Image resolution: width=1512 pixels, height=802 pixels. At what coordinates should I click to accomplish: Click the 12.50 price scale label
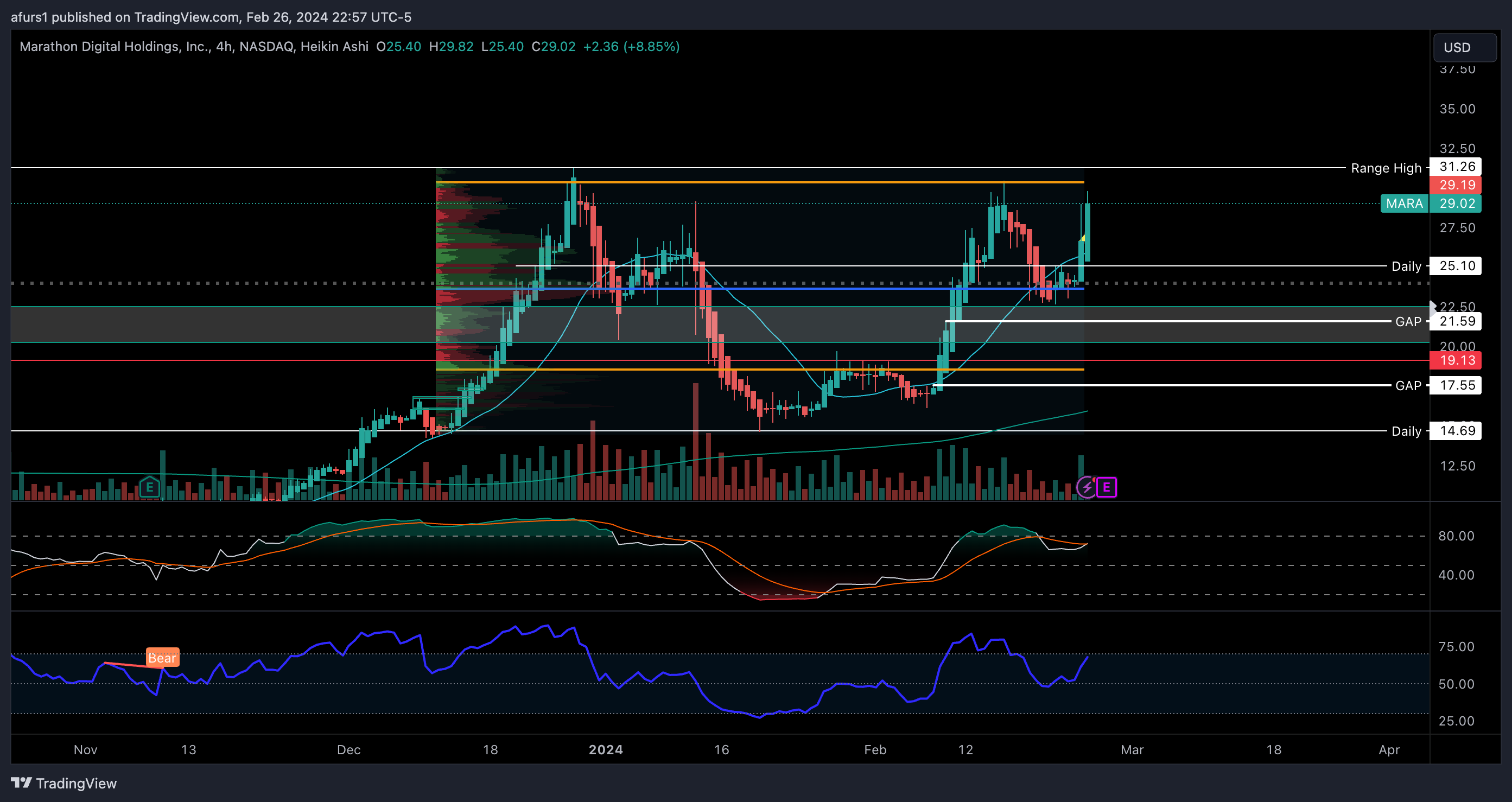point(1457,466)
